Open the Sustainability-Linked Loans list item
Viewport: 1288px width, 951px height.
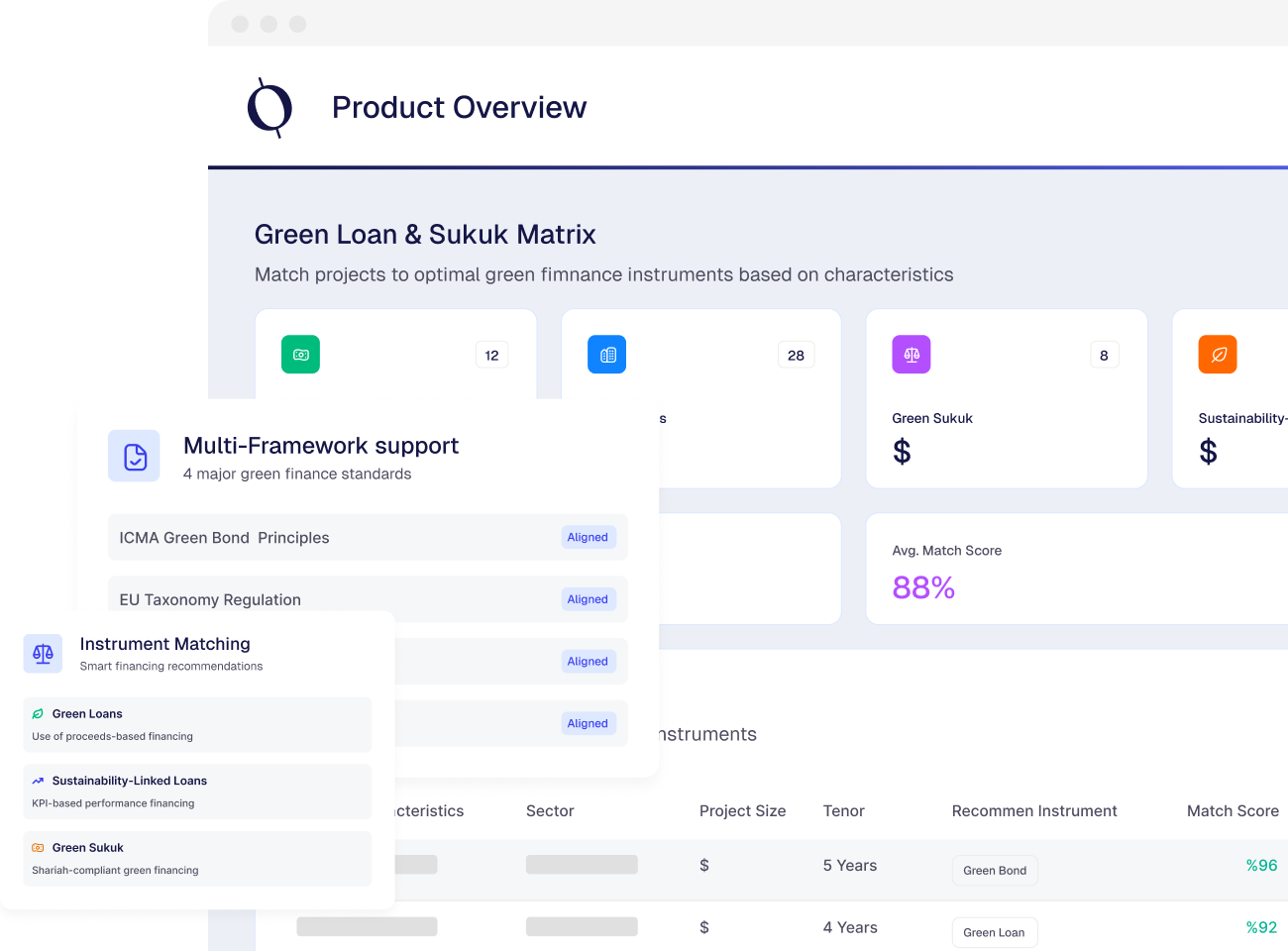pyautogui.click(x=197, y=792)
